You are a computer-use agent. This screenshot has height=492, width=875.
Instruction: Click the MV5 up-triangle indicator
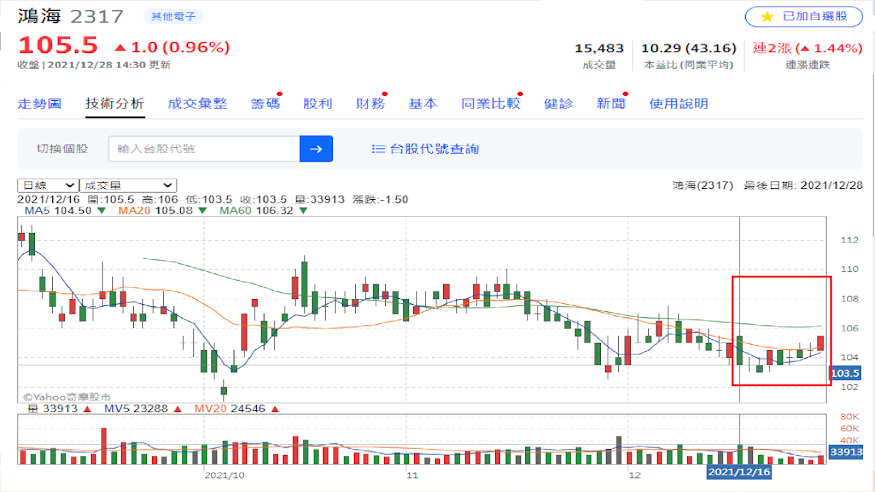pos(177,409)
